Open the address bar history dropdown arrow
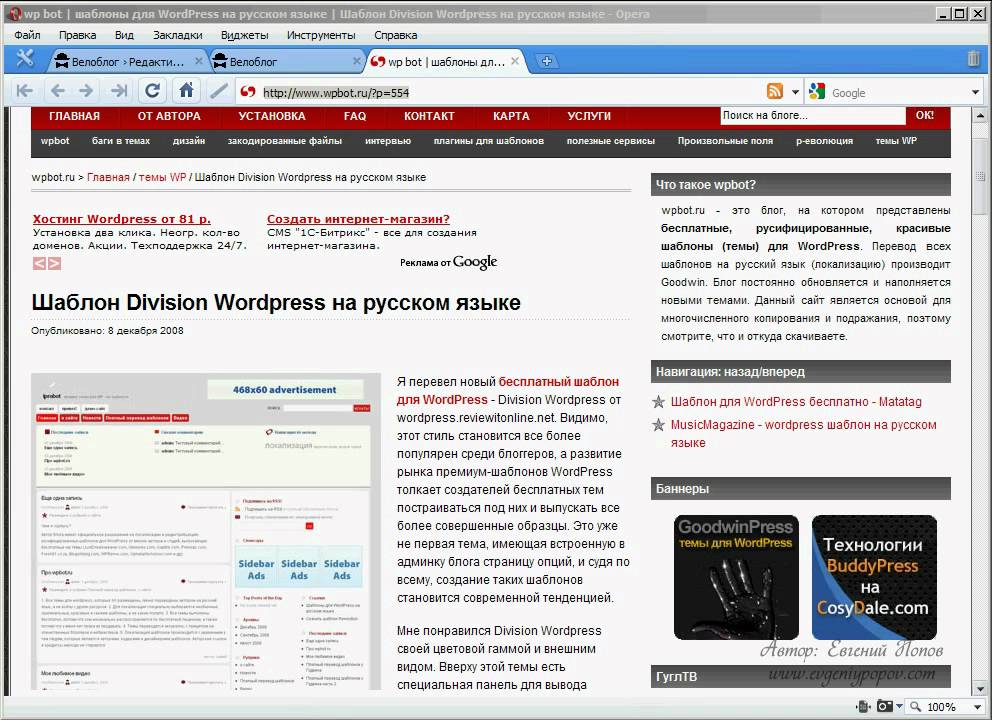Image resolution: width=992 pixels, height=720 pixels. point(796,92)
